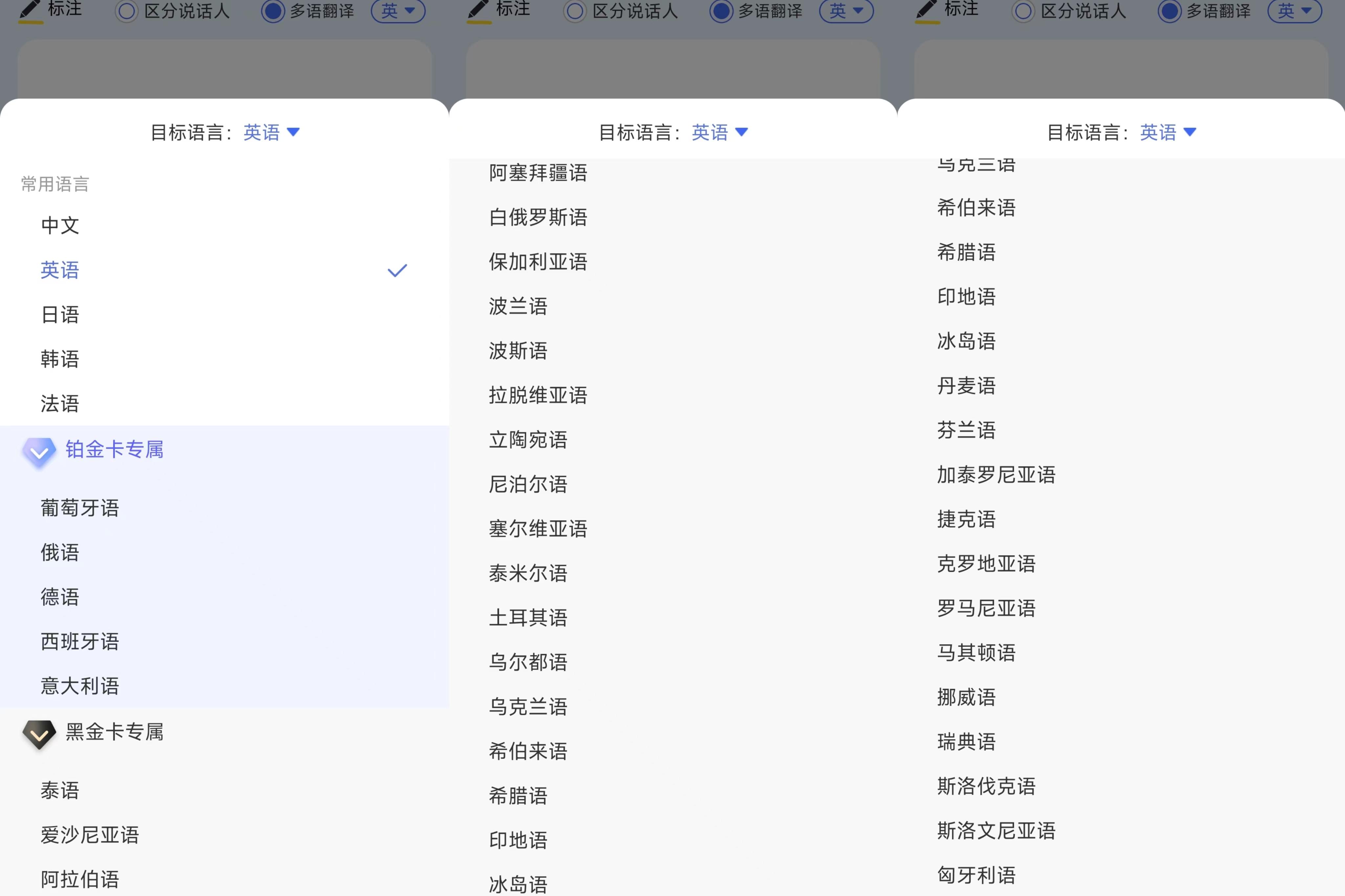1345x896 pixels.
Task: Select 塞尔维亚语 in middle panel
Action: [538, 528]
